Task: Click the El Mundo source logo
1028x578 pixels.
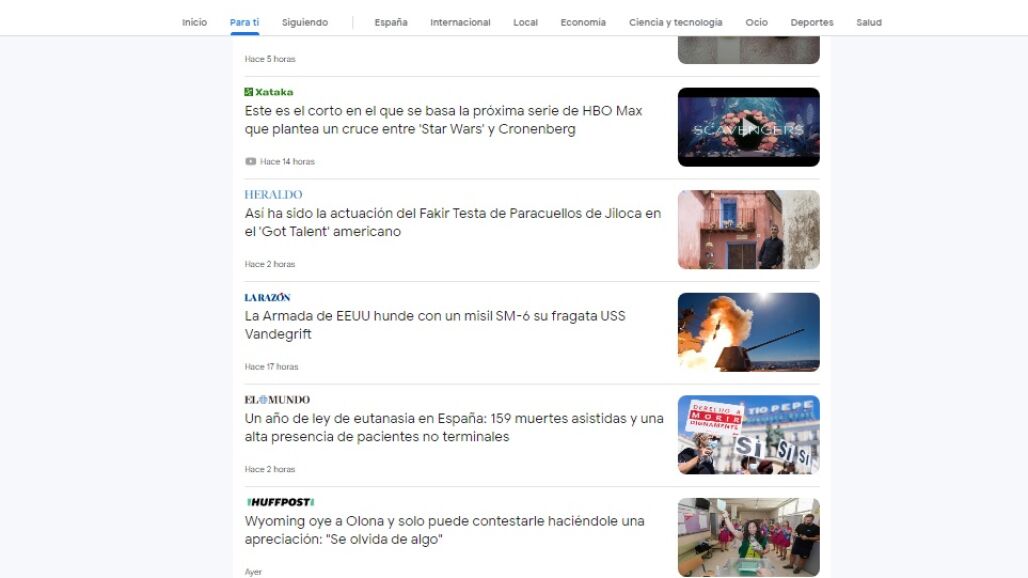Action: [x=277, y=400]
